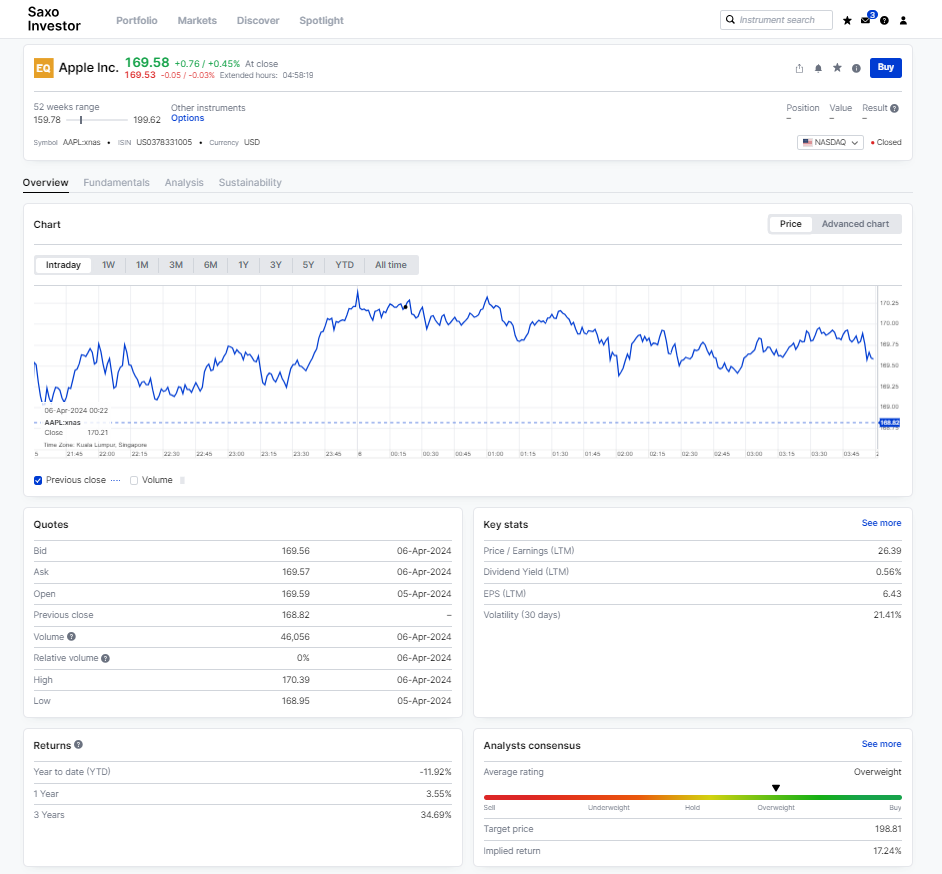Add Apple to watchlist with star icon
Screen dimensions: 942x874
837,68
